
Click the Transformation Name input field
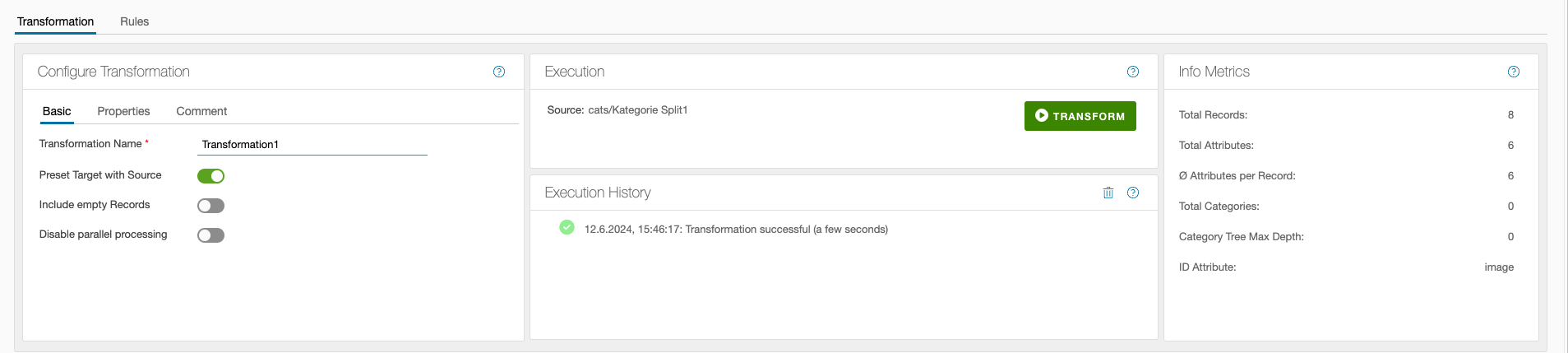pyautogui.click(x=312, y=145)
